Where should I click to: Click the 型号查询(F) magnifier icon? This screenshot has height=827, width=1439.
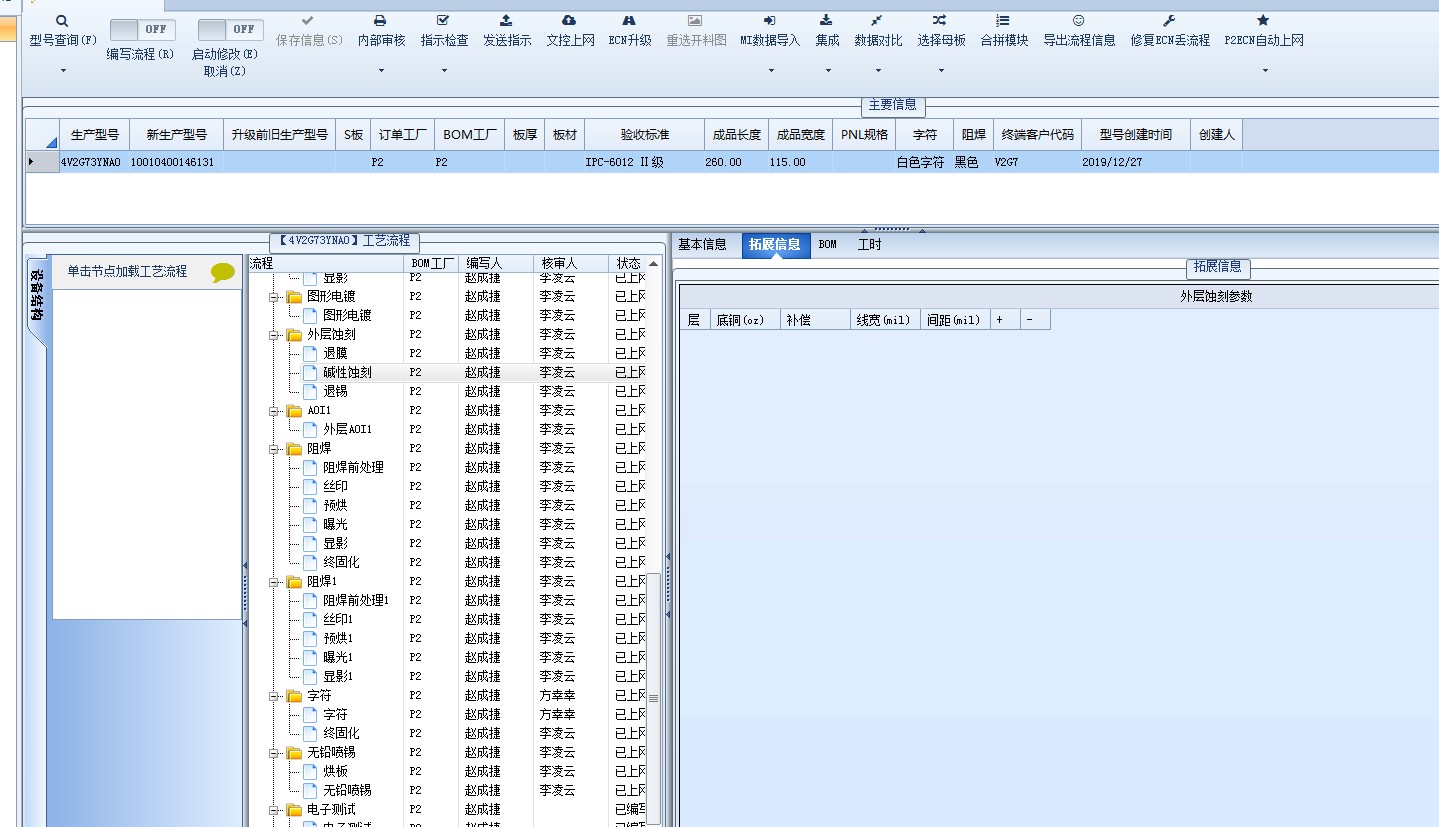coord(62,21)
